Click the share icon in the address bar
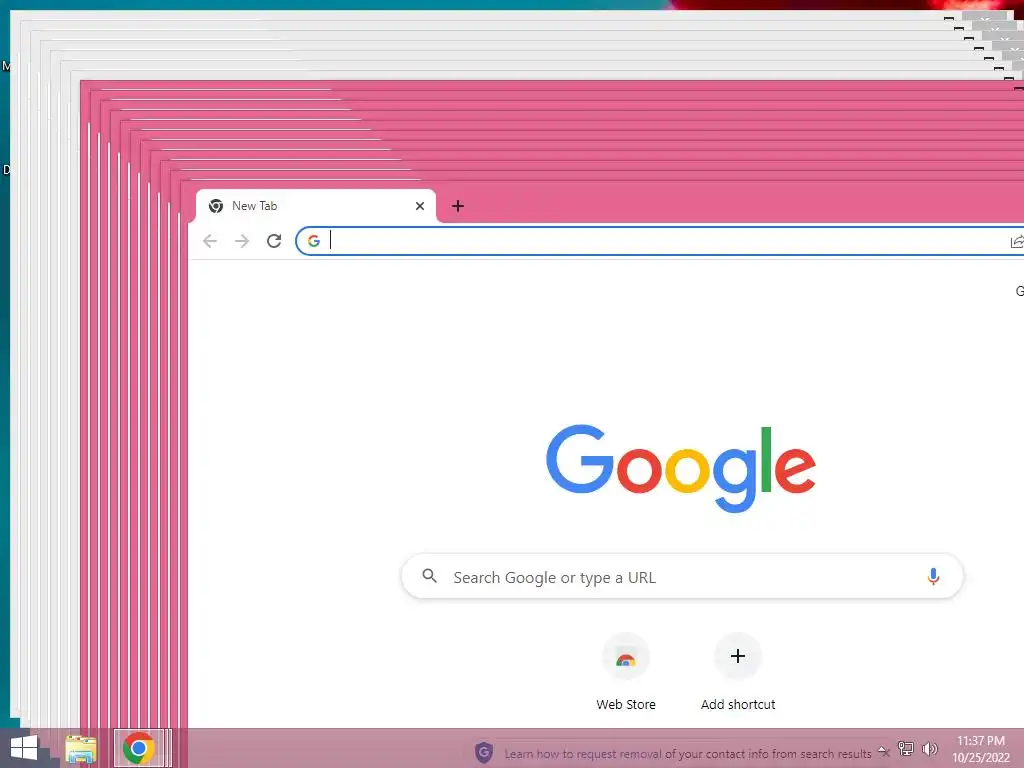This screenshot has width=1024, height=768. (x=1017, y=242)
